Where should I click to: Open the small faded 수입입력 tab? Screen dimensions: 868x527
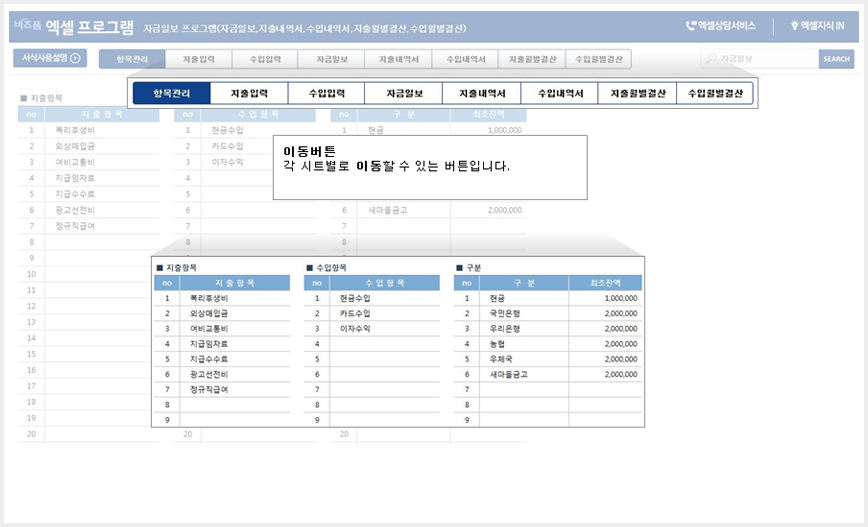point(265,59)
